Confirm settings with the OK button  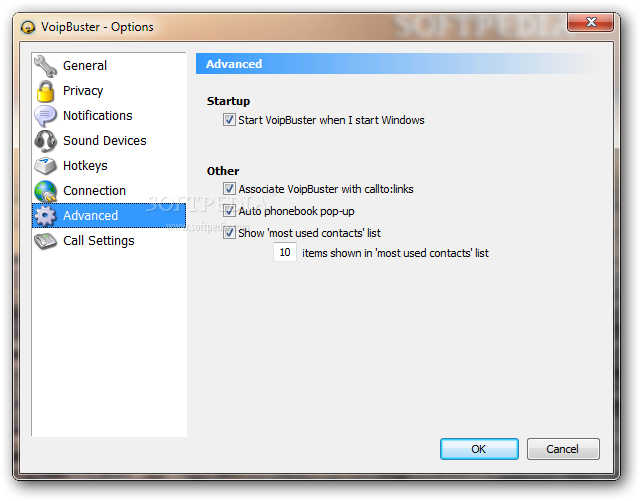click(479, 449)
